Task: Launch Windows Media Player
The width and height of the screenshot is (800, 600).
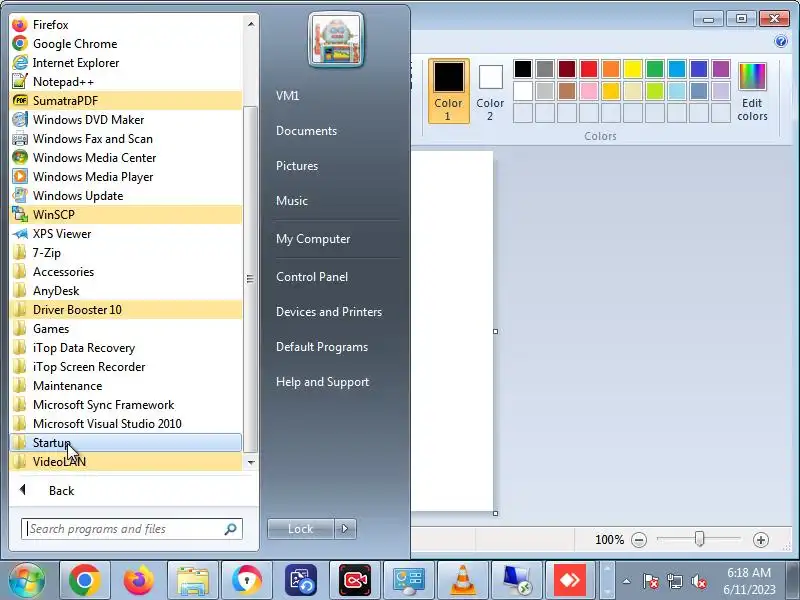Action: (x=126, y=177)
